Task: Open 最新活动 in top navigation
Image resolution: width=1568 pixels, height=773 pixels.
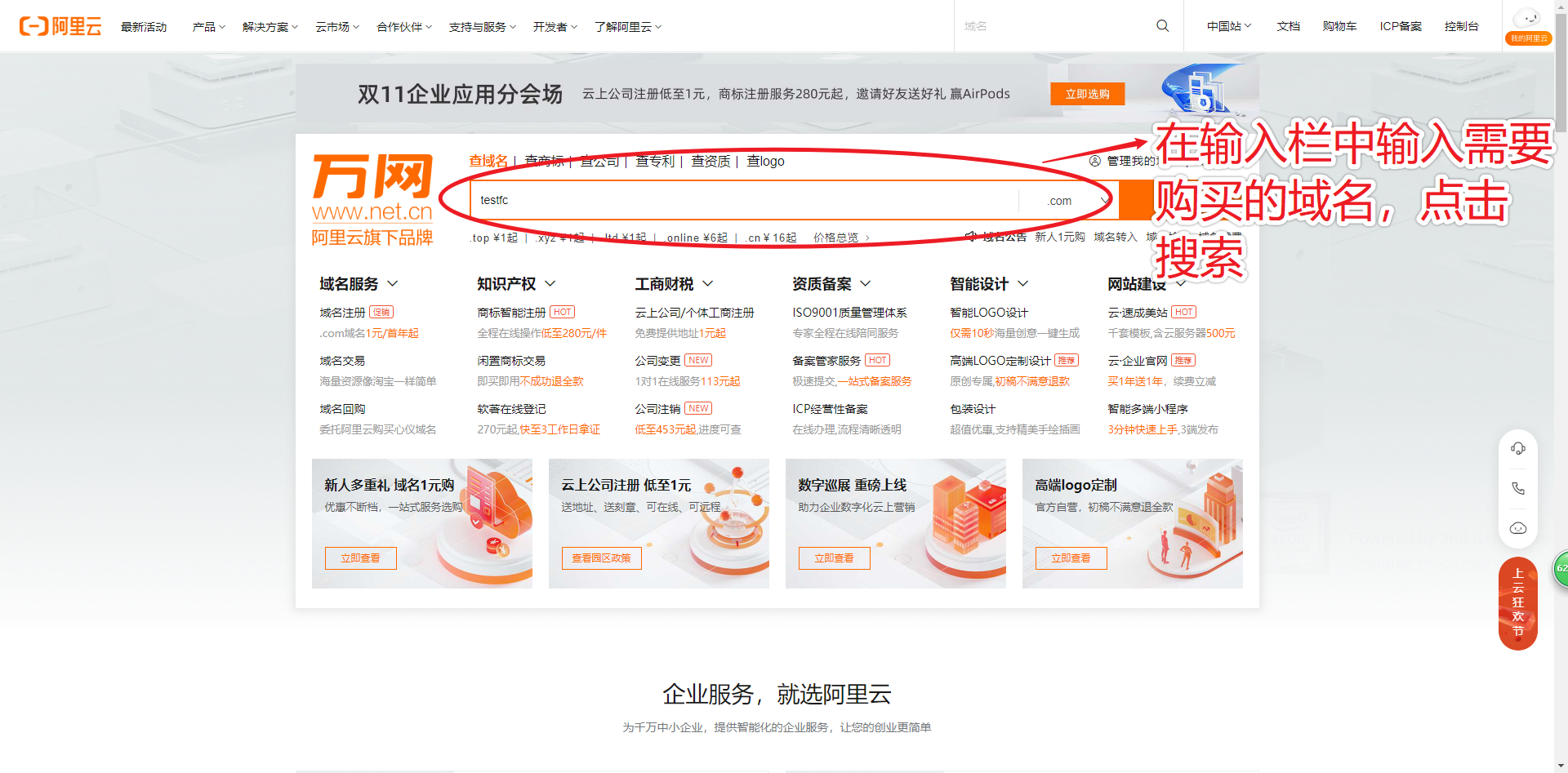Action: coord(144,27)
